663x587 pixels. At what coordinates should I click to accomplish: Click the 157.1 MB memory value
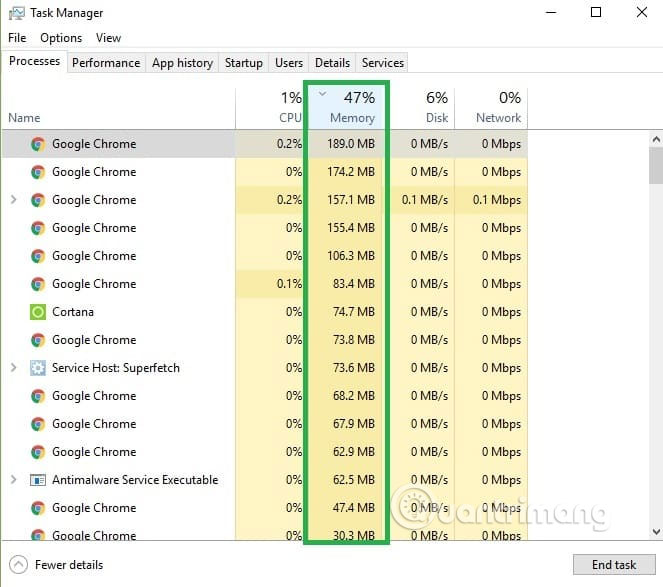(x=351, y=200)
